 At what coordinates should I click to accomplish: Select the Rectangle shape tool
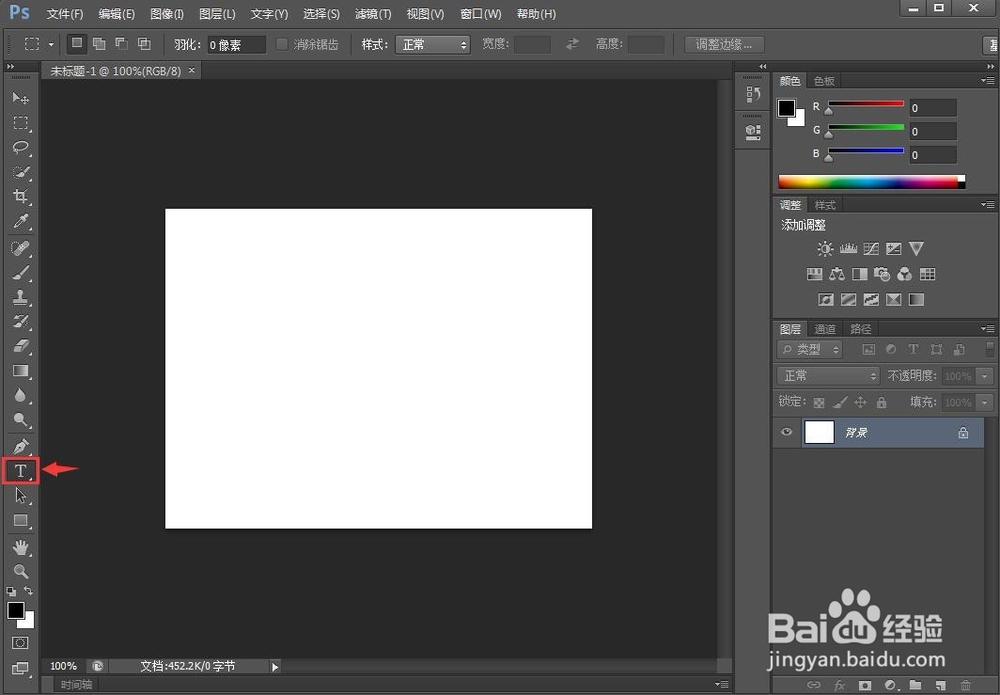20,520
